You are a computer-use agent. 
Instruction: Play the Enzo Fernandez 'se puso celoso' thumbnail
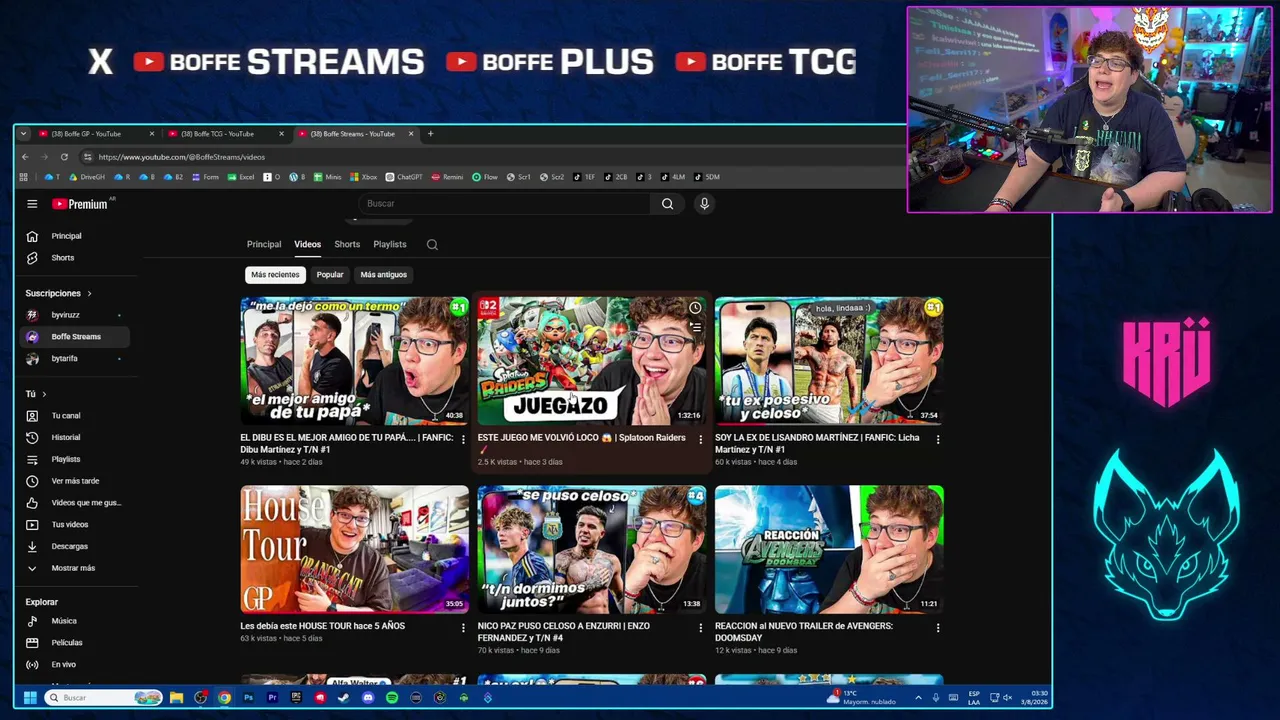[591, 549]
